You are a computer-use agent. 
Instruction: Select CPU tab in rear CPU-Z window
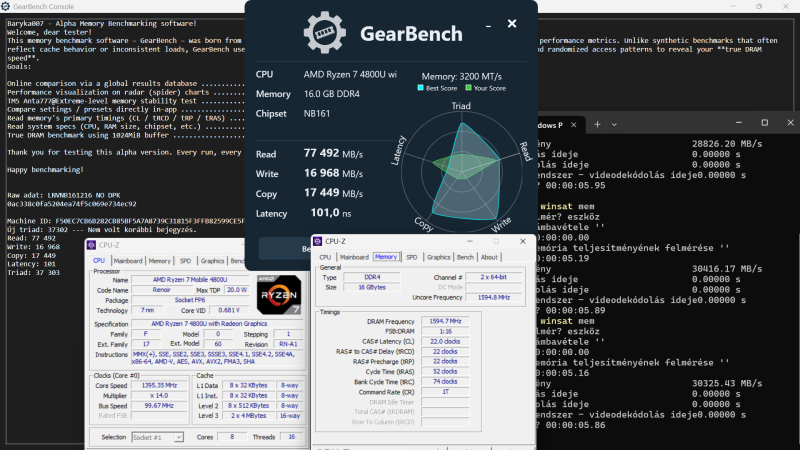[99, 260]
